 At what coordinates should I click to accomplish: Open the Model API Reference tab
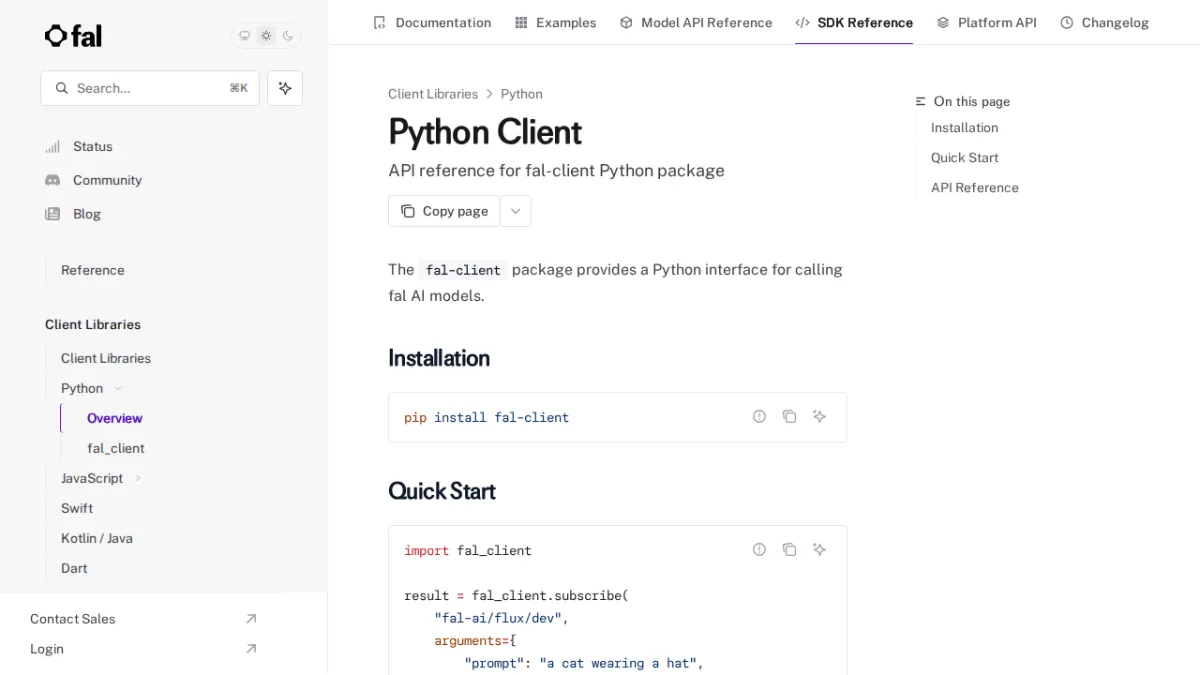tap(696, 22)
